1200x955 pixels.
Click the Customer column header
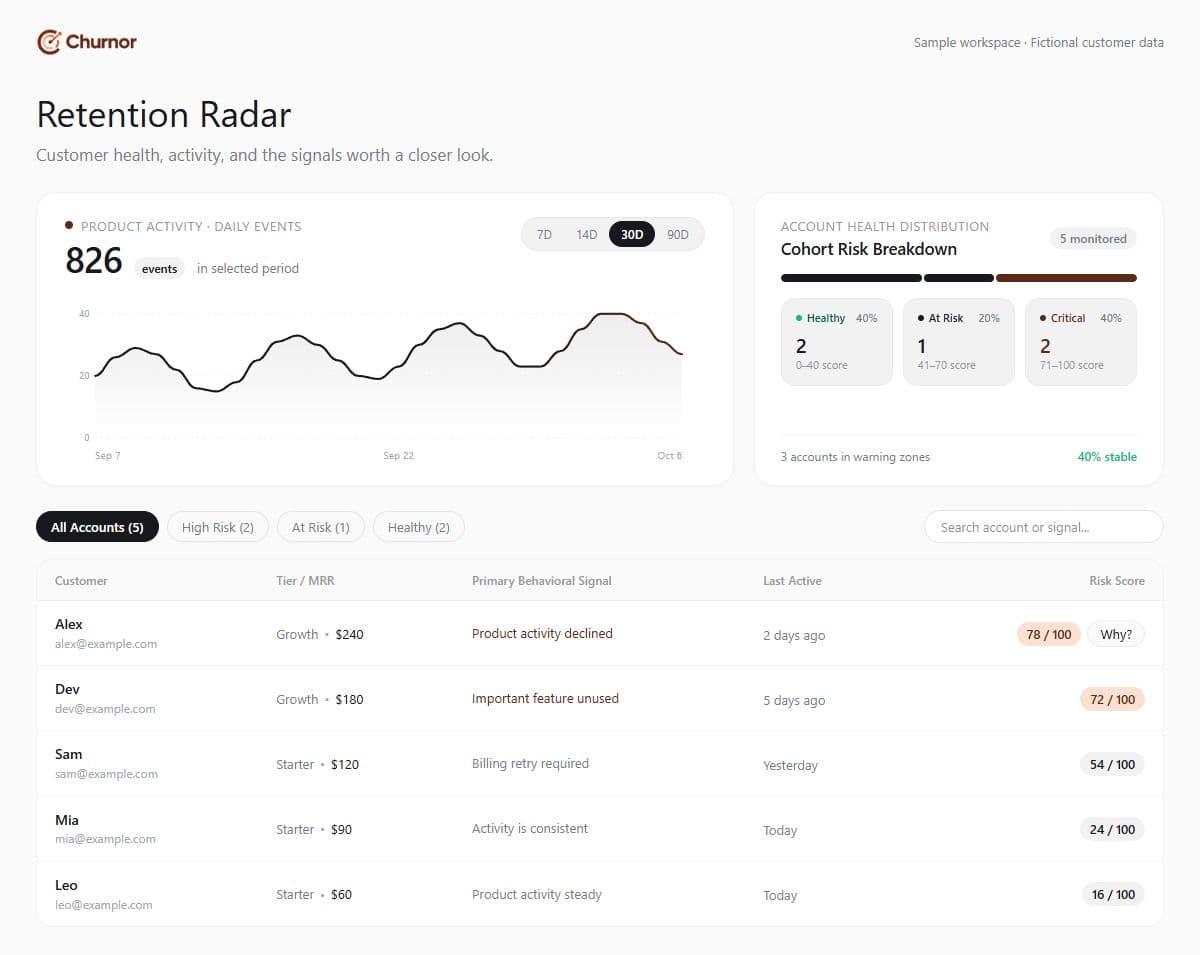coord(81,581)
